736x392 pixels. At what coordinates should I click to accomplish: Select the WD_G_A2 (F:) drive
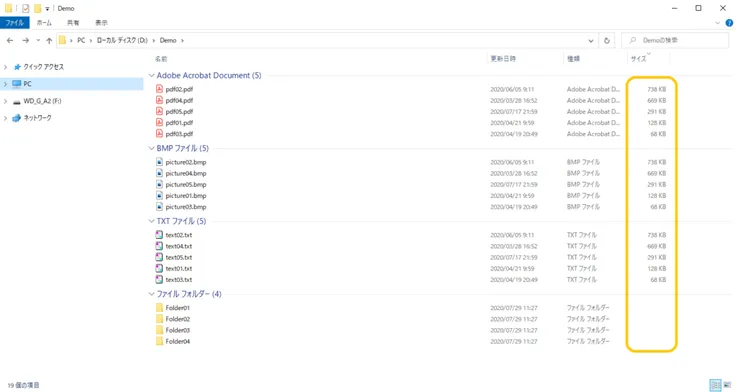pos(42,101)
